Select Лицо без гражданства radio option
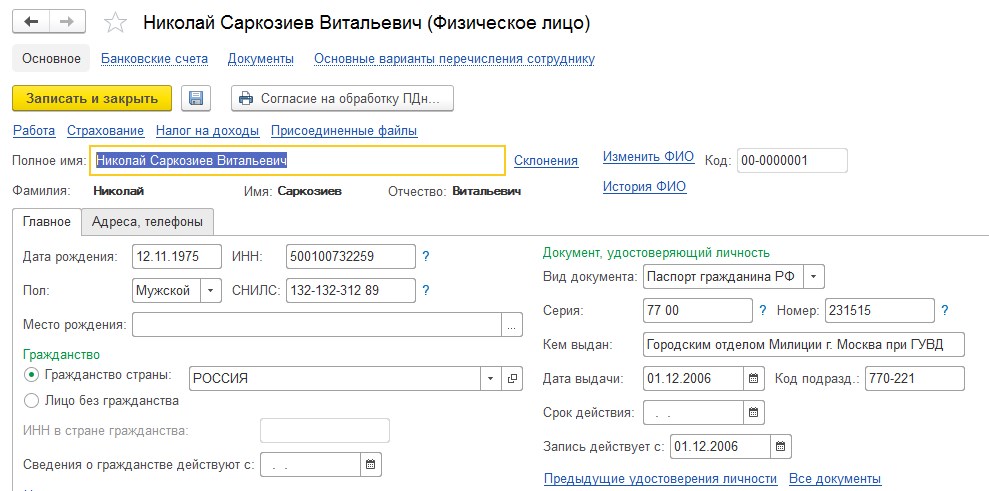 click(x=31, y=400)
